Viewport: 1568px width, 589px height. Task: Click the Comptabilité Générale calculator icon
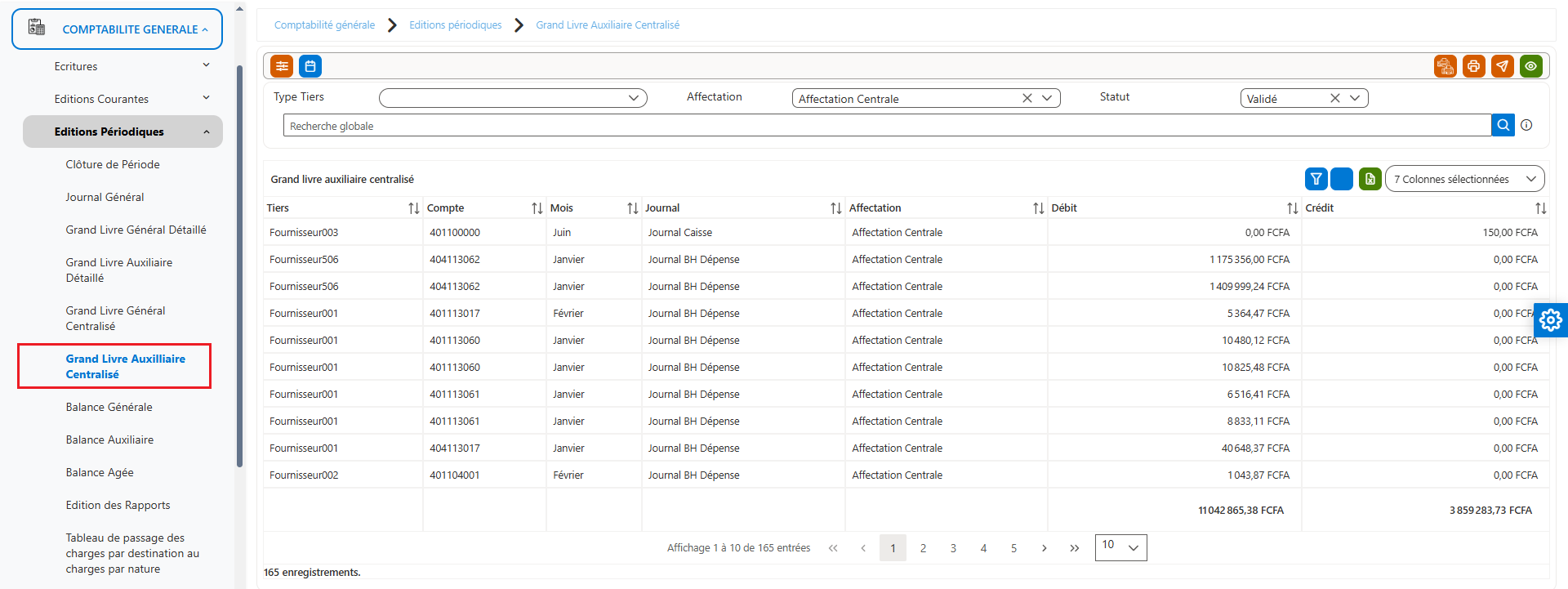point(37,28)
